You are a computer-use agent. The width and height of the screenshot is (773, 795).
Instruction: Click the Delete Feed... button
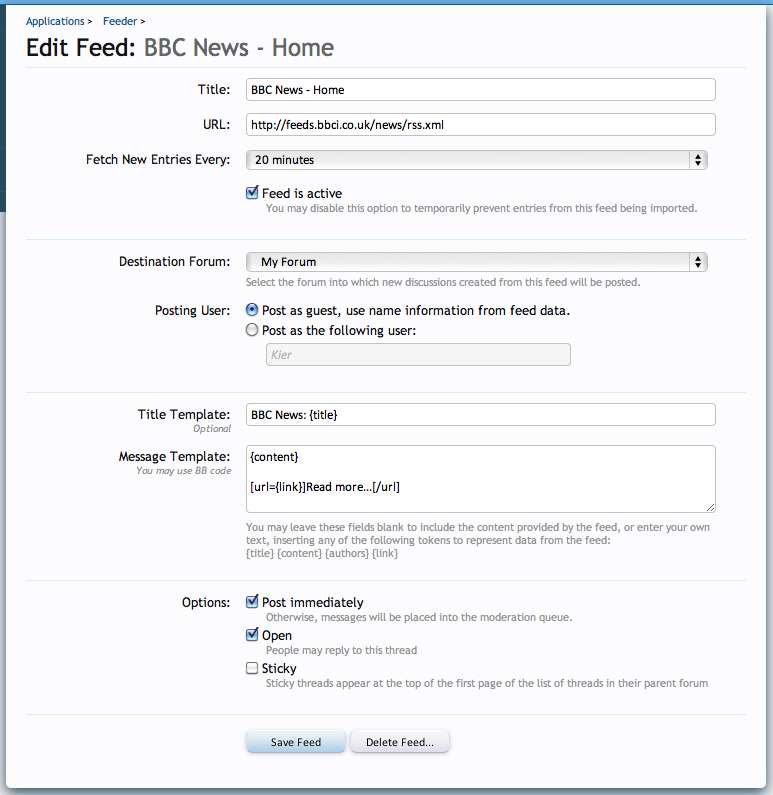coord(399,742)
